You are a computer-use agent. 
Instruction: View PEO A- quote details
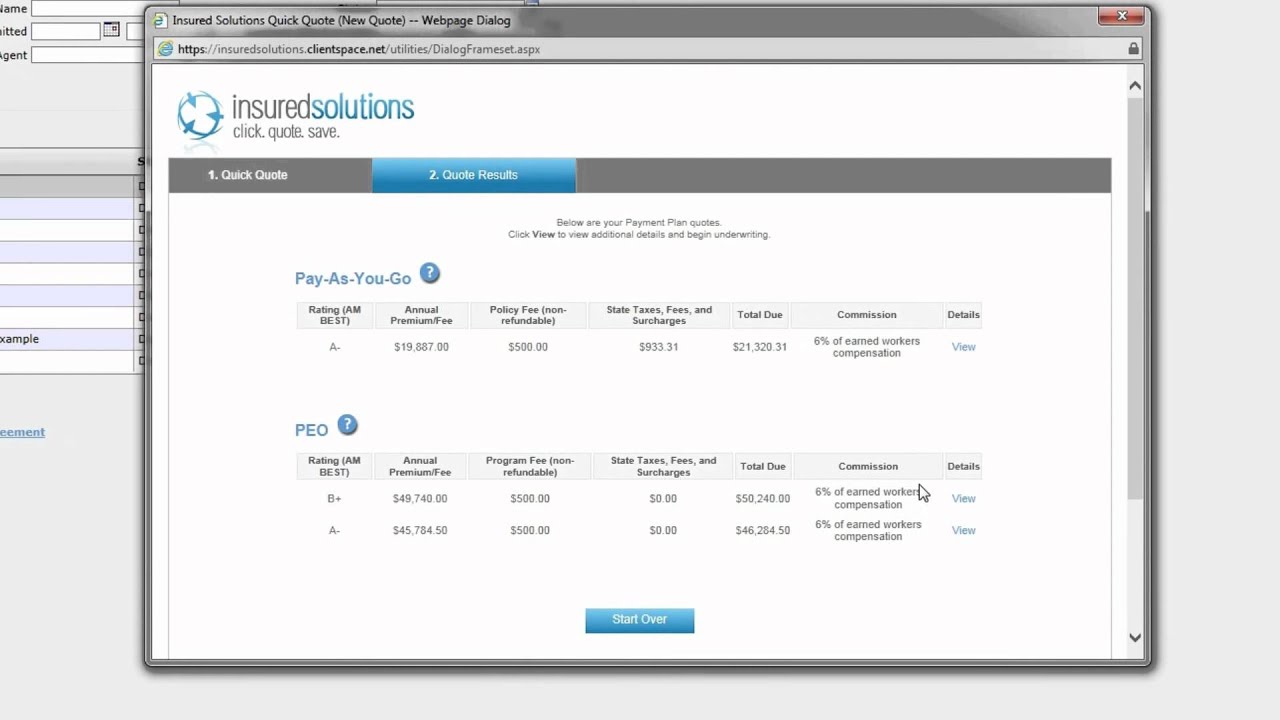point(963,530)
